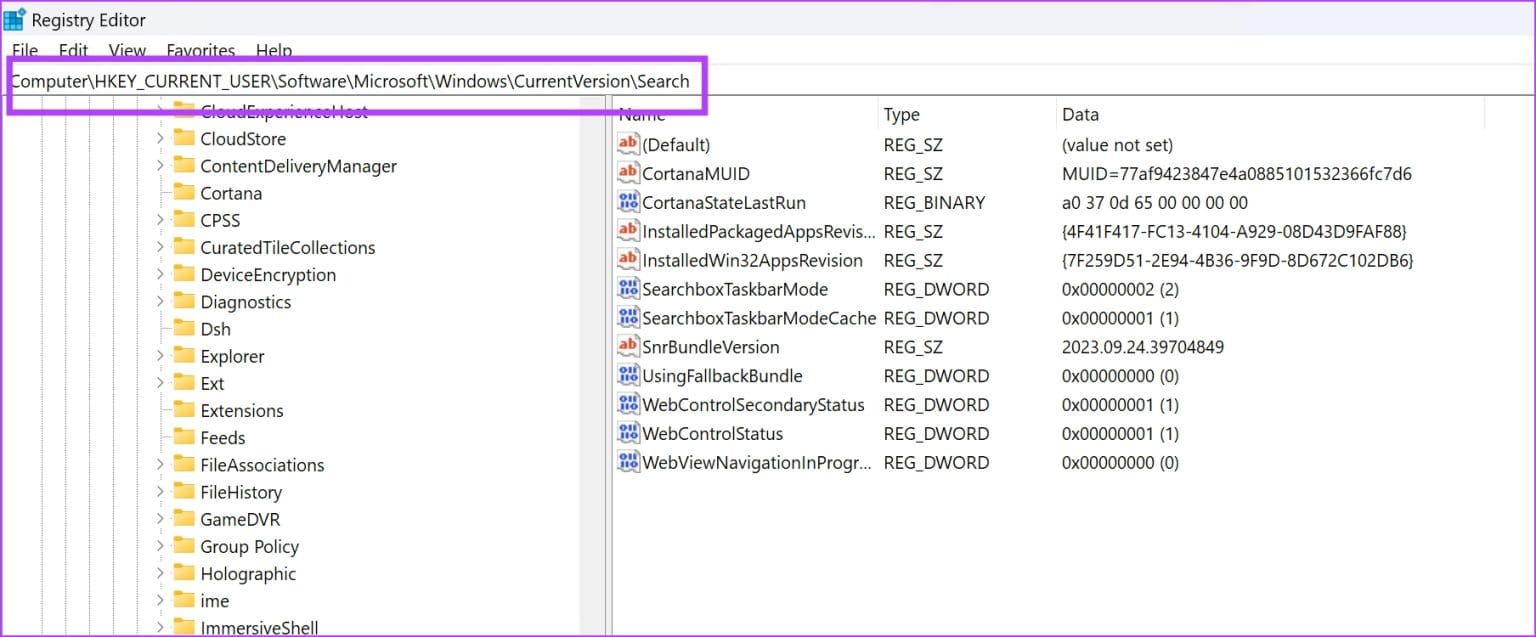Select the GameDVR key label
The width and height of the screenshot is (1536, 637).
click(240, 519)
